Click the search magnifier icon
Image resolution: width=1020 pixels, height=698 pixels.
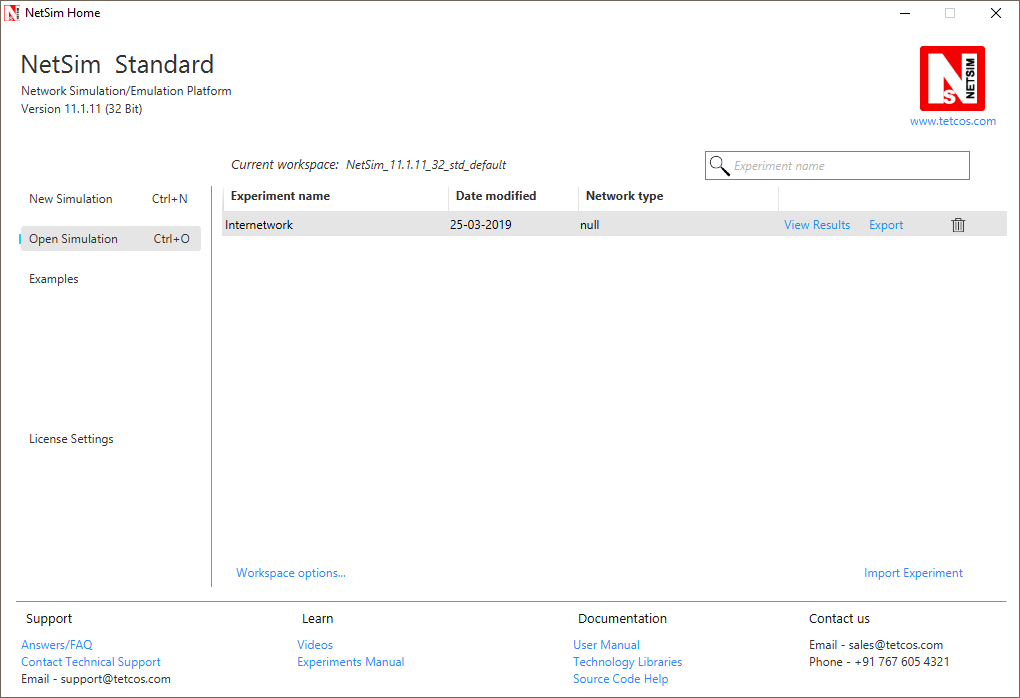(x=719, y=166)
